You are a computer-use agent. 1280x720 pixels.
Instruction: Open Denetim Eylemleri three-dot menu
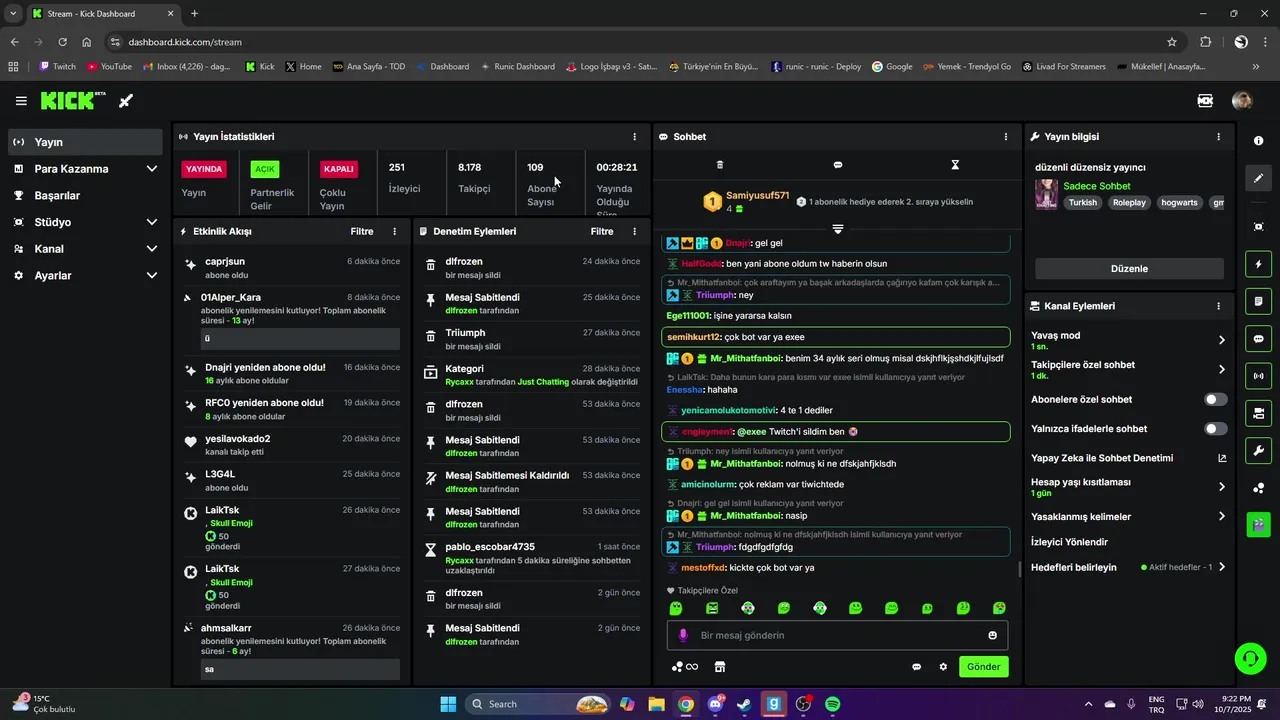tap(634, 231)
